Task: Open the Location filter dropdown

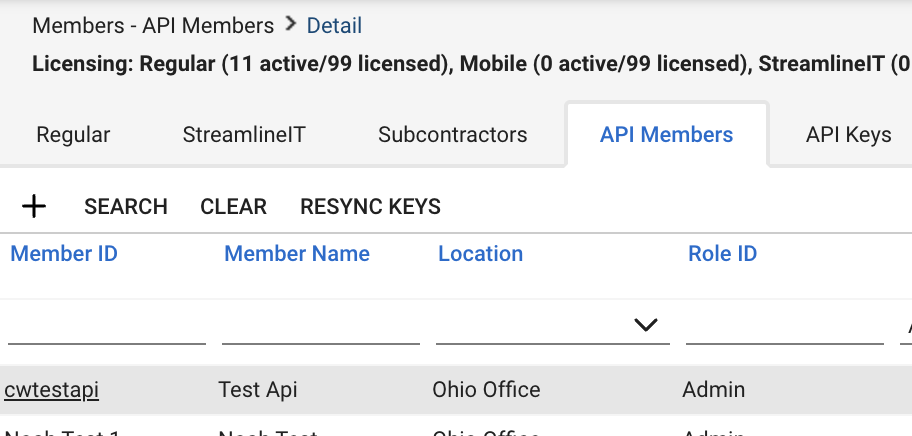Action: click(646, 325)
